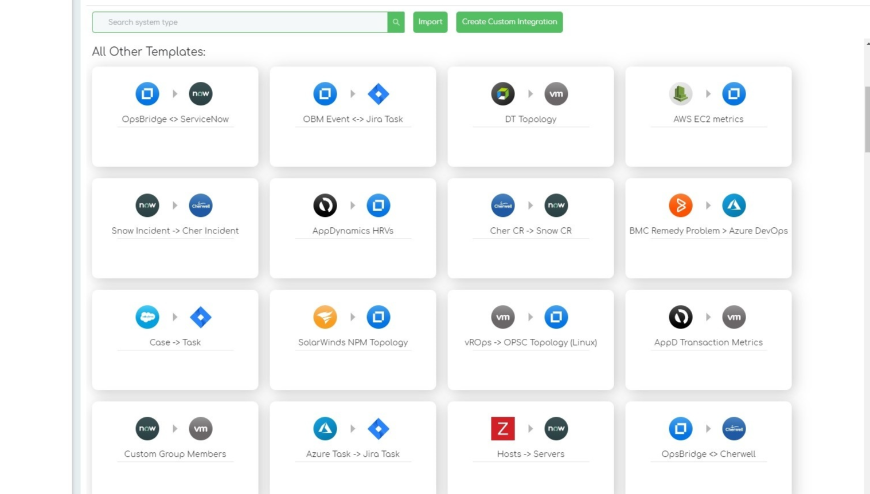Open SolarWinds NPM Topology template

(353, 342)
